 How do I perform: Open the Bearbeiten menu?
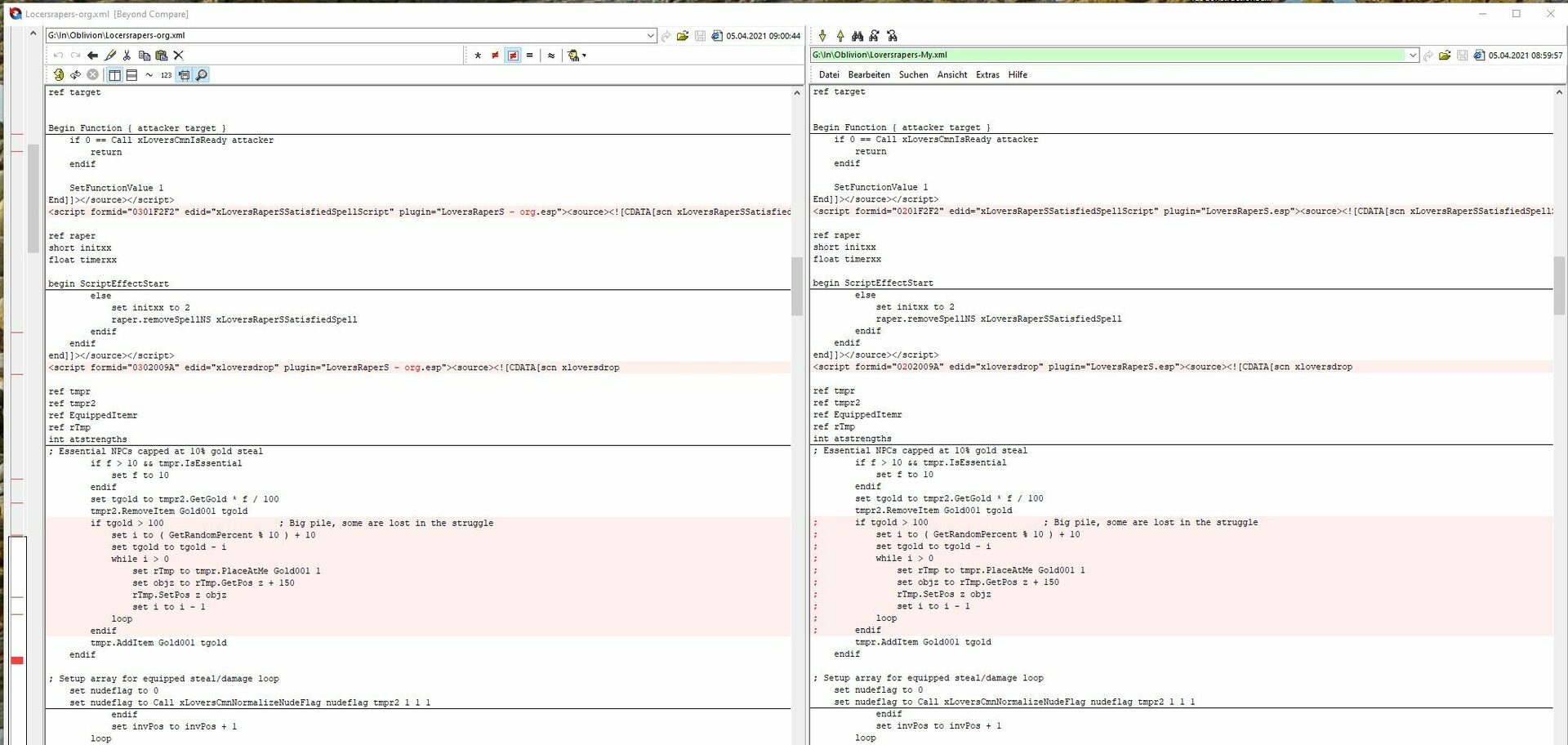pyautogui.click(x=869, y=74)
